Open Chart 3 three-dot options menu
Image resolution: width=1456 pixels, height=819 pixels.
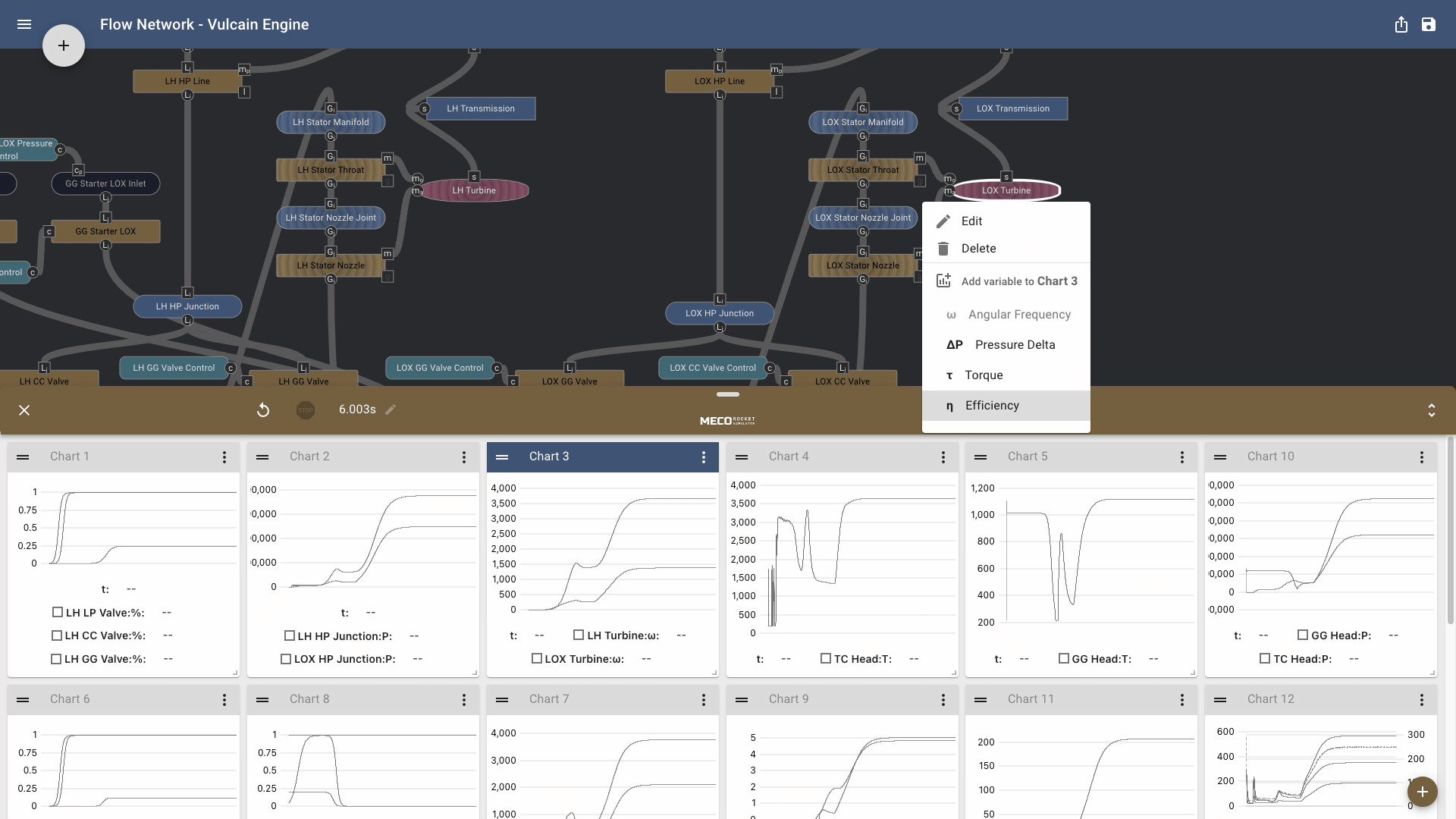tap(704, 457)
